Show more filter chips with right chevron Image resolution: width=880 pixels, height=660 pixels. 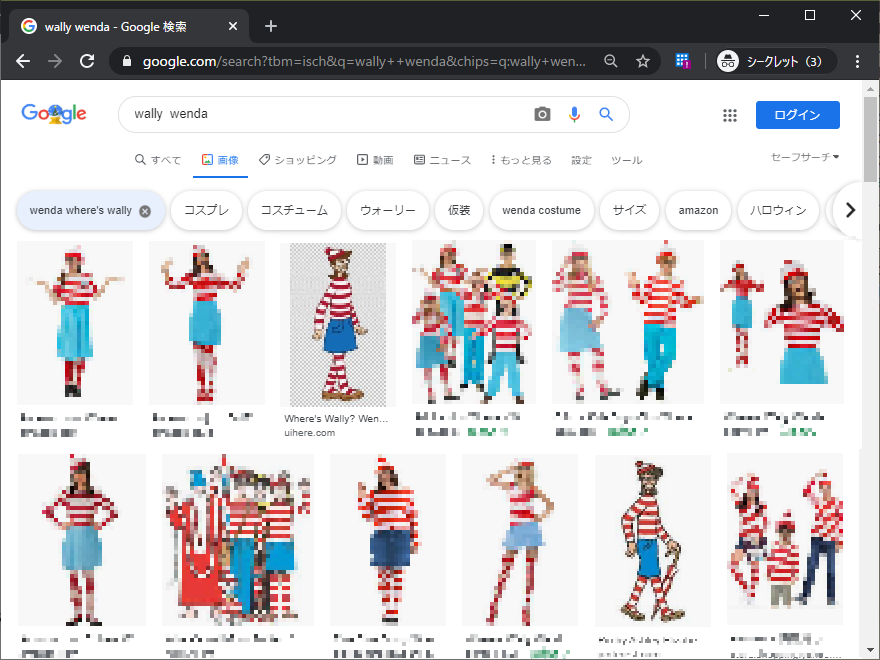pyautogui.click(x=850, y=210)
